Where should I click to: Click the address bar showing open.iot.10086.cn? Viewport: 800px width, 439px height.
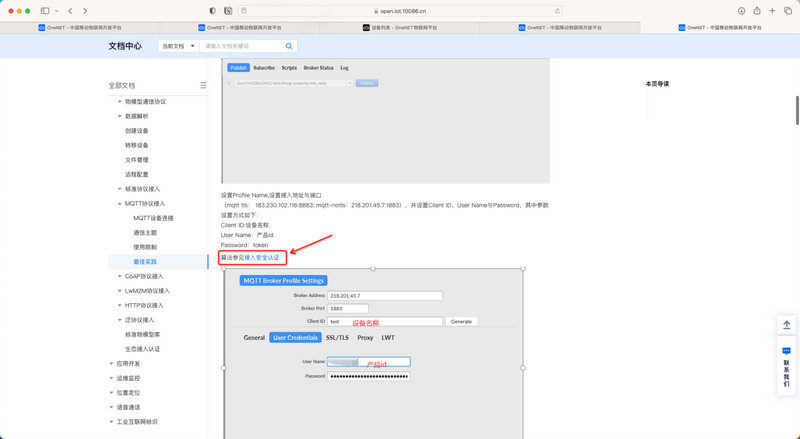pyautogui.click(x=399, y=11)
